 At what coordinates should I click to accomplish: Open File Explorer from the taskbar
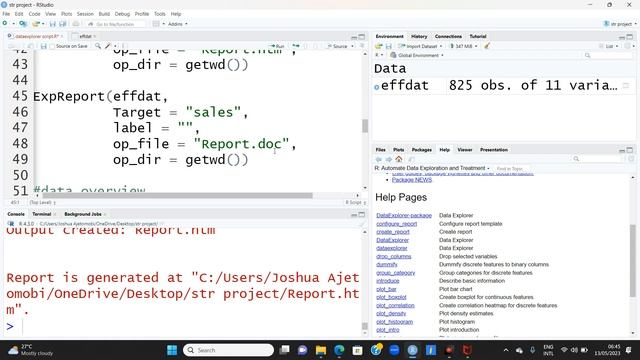[321, 350]
